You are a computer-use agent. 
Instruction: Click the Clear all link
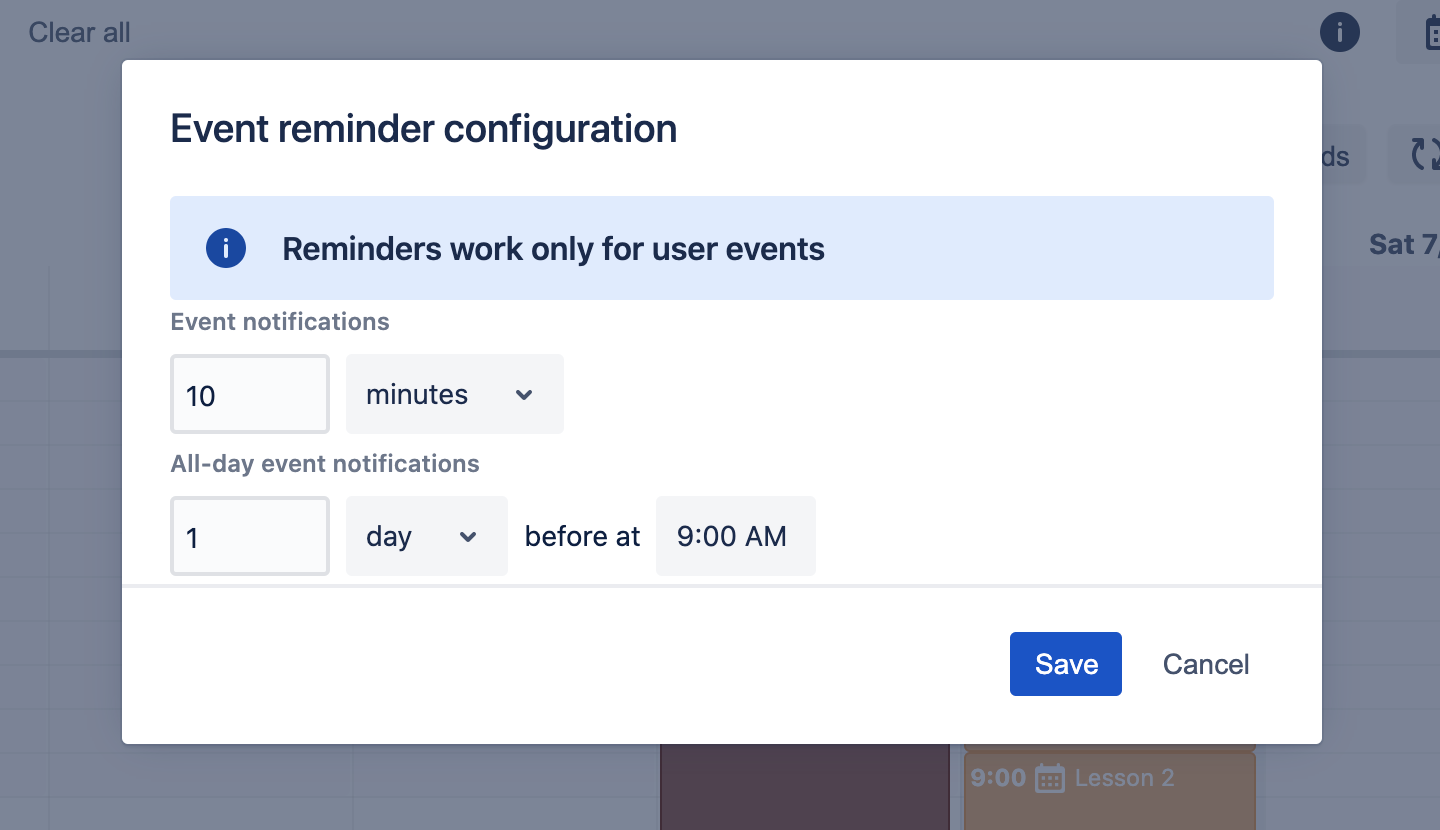pos(80,33)
